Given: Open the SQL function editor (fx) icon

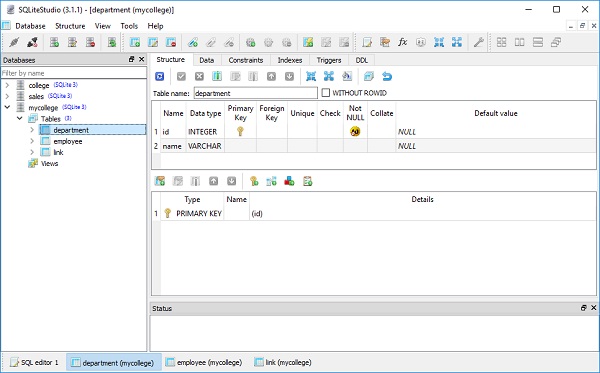Looking at the screenshot, I should coord(403,42).
